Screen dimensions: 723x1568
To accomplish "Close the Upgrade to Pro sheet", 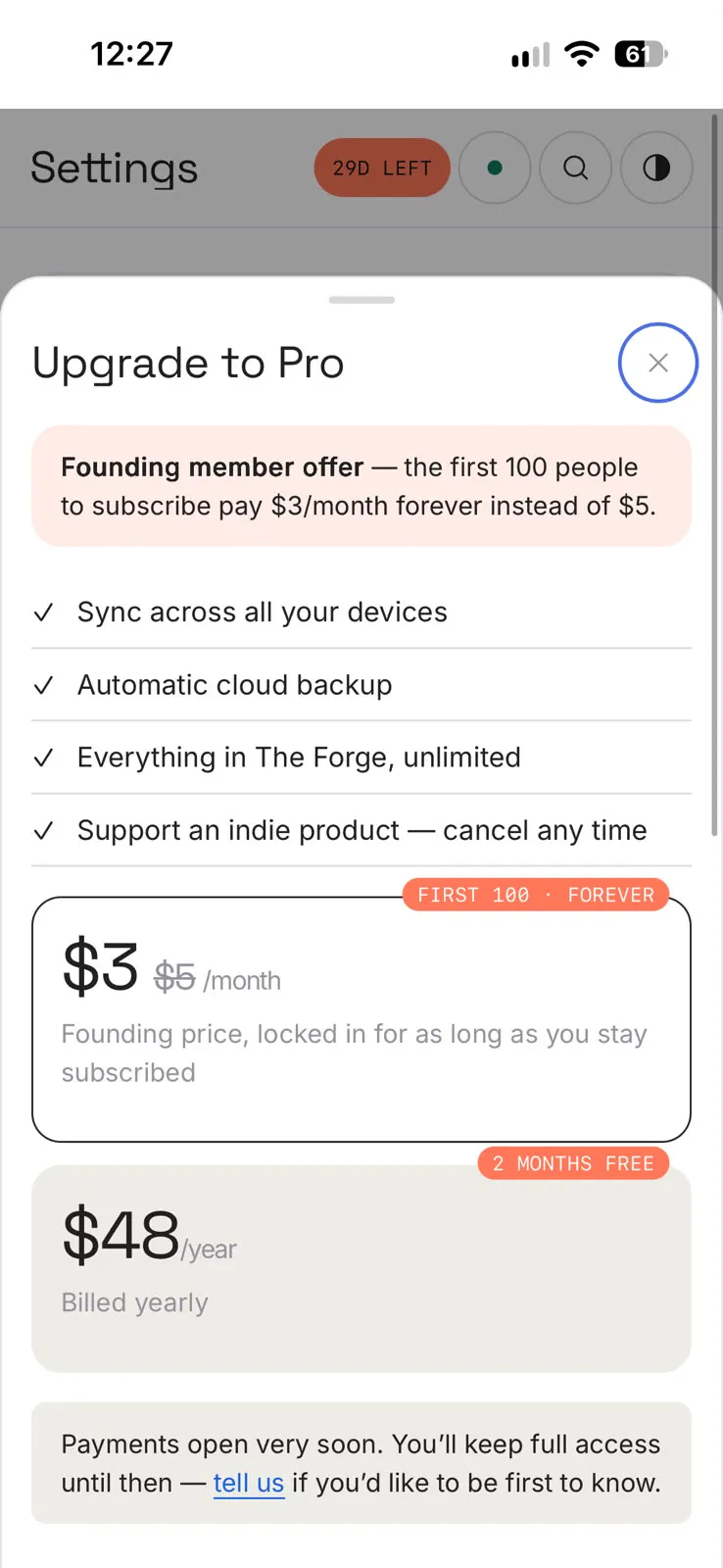I will coord(658,363).
